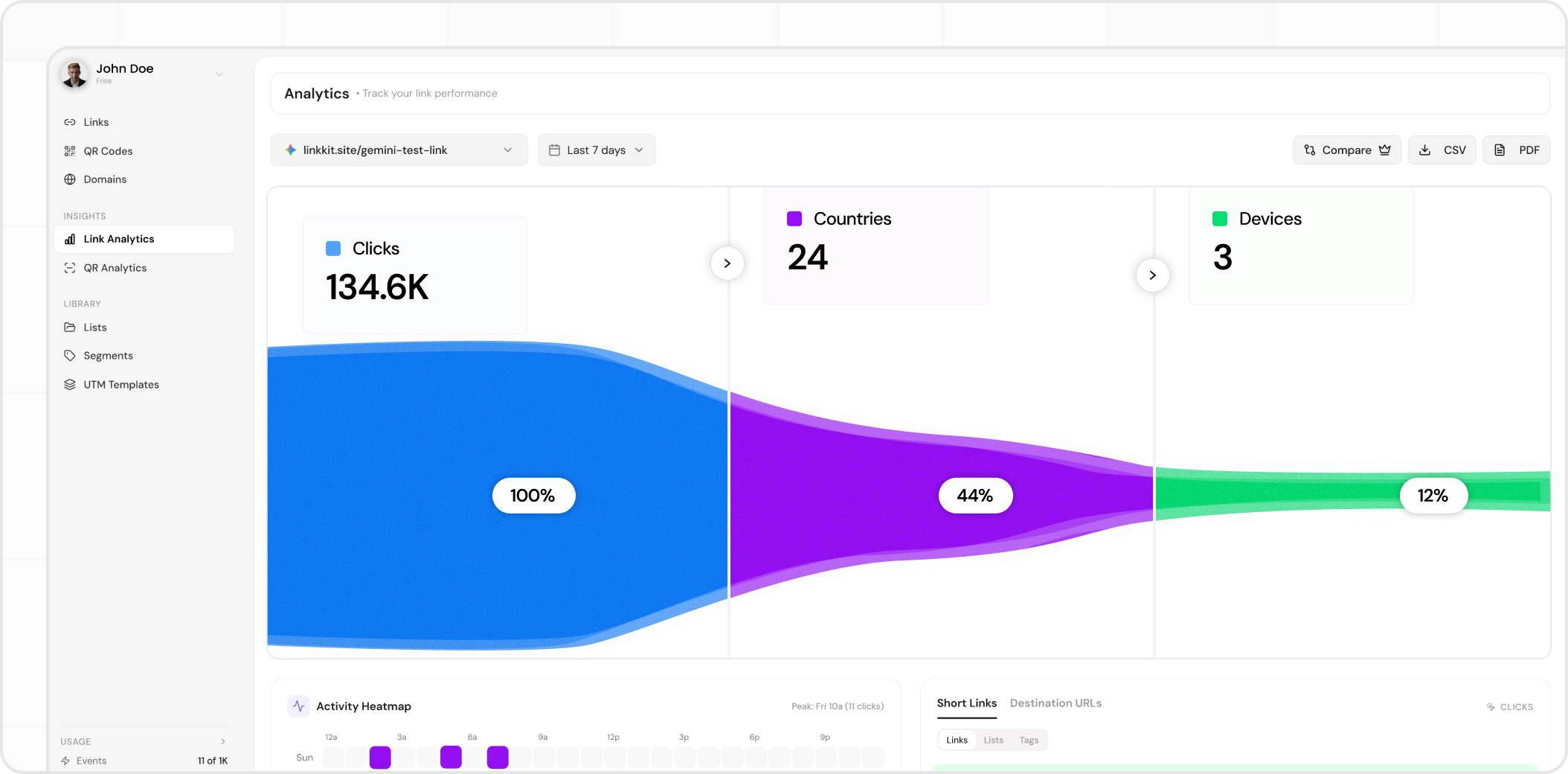
Task: Download analytics as CSV
Action: pos(1442,150)
